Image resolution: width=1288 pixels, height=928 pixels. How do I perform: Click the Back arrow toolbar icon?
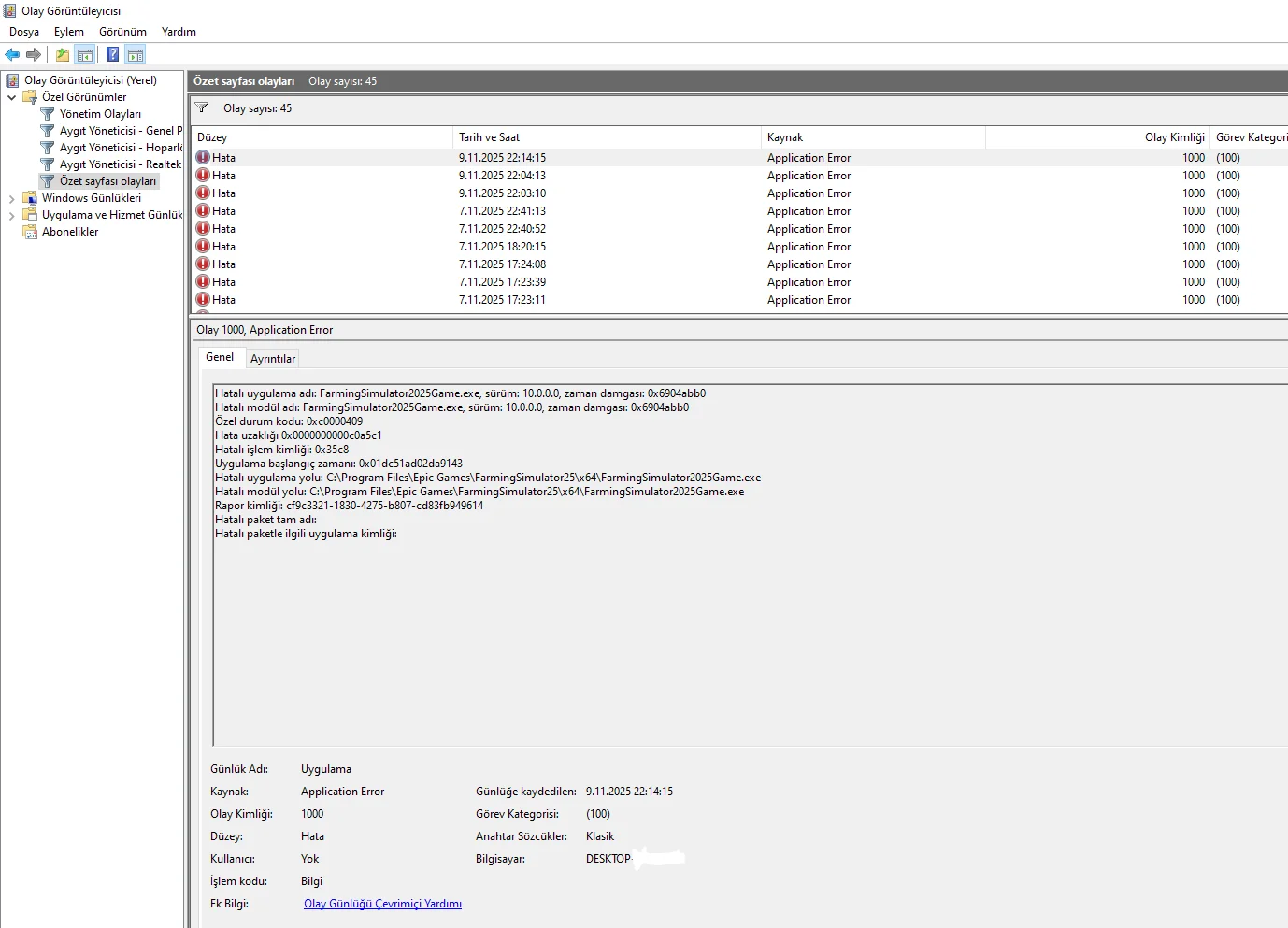click(12, 54)
